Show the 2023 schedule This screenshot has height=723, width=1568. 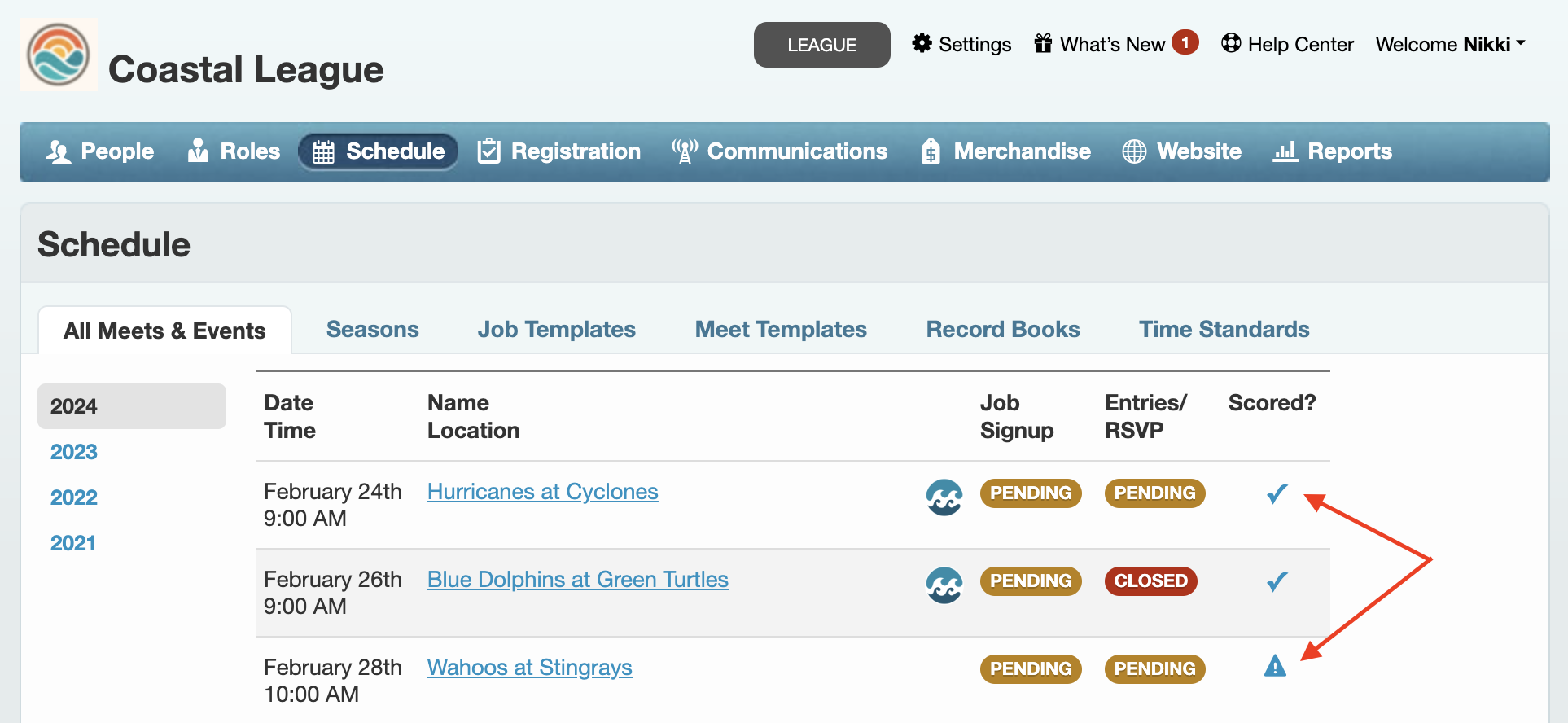[74, 452]
